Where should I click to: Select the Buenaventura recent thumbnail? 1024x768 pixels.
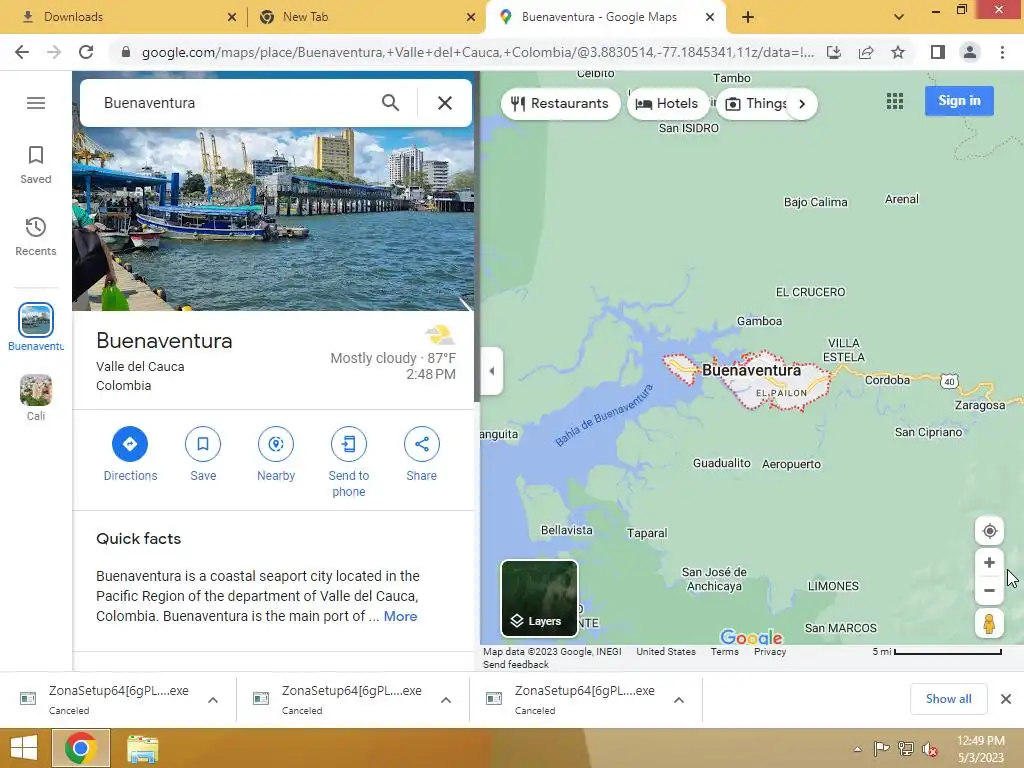click(36, 320)
